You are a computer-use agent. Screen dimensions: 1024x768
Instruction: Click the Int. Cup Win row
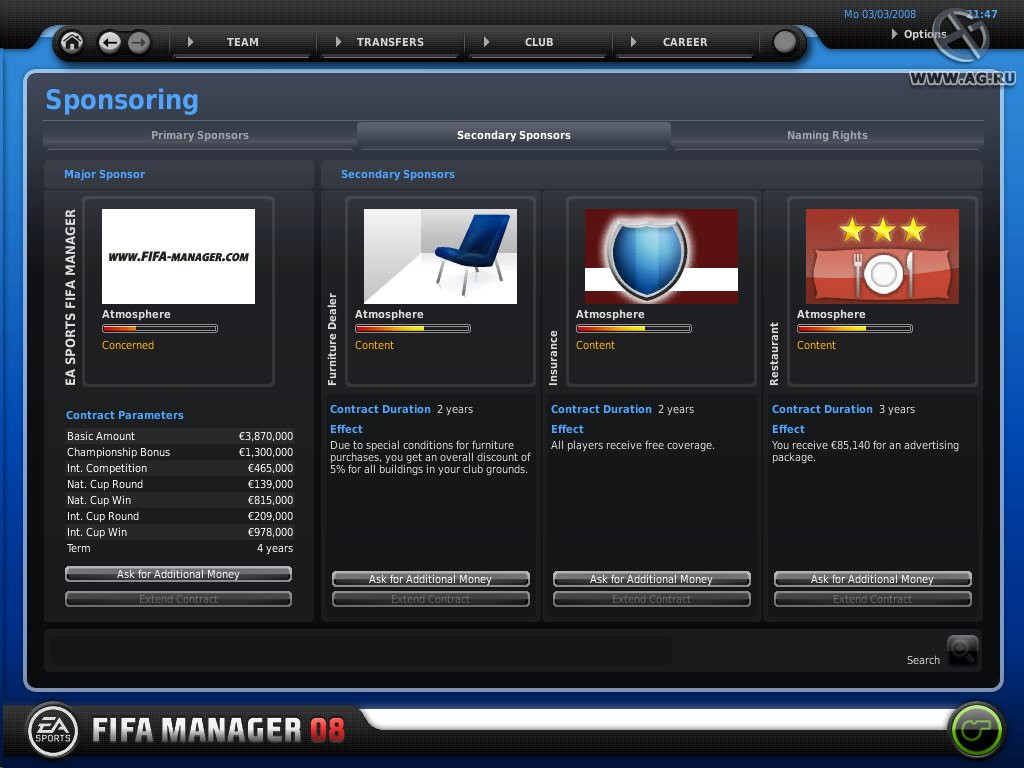tap(180, 532)
